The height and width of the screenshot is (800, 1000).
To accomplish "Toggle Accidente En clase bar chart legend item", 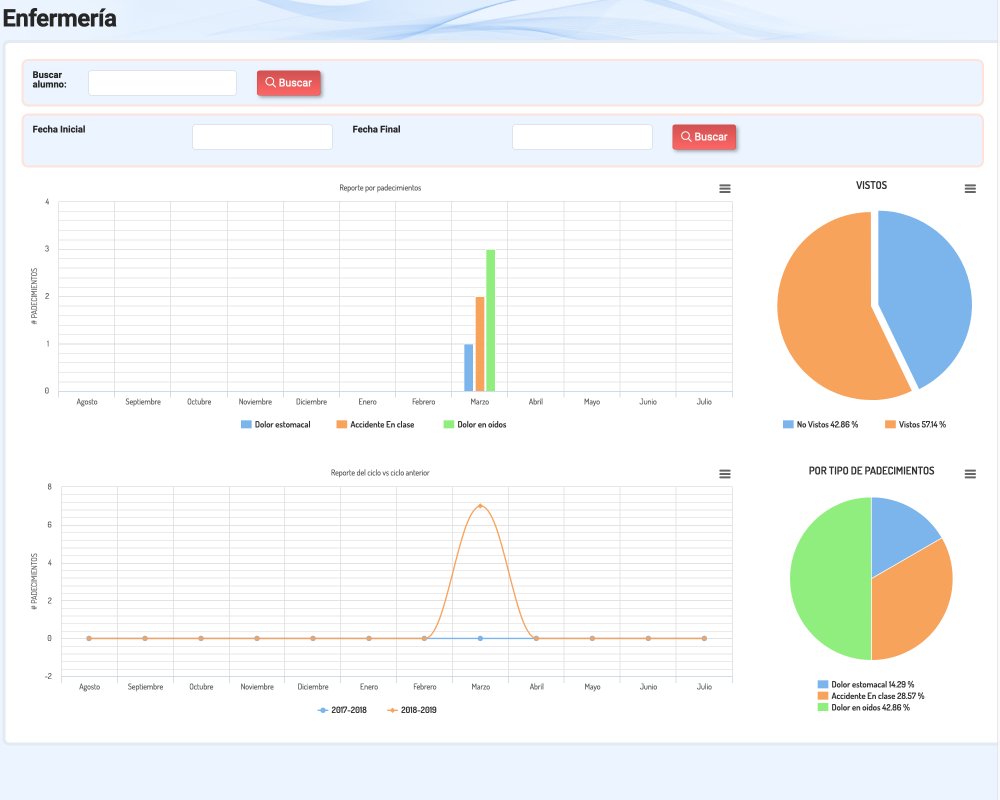I will coord(376,425).
